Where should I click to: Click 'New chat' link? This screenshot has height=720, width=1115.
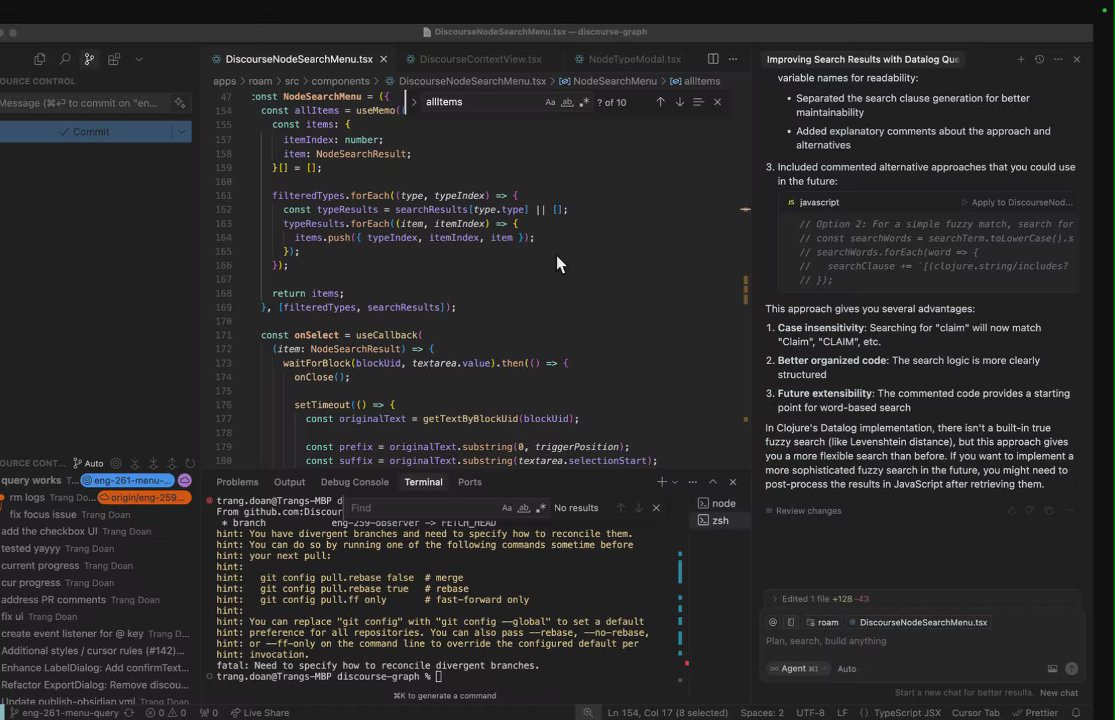1059,693
